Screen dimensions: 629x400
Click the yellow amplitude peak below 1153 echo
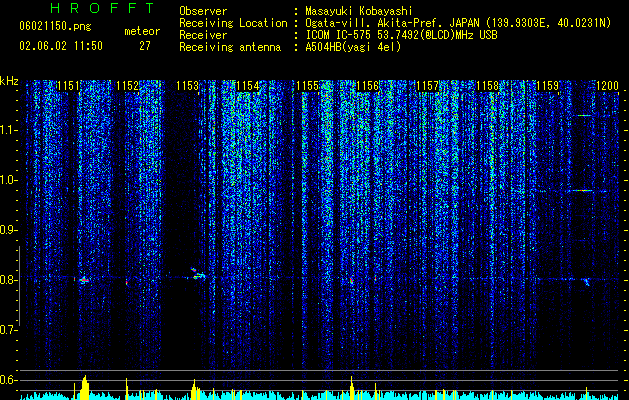195,389
